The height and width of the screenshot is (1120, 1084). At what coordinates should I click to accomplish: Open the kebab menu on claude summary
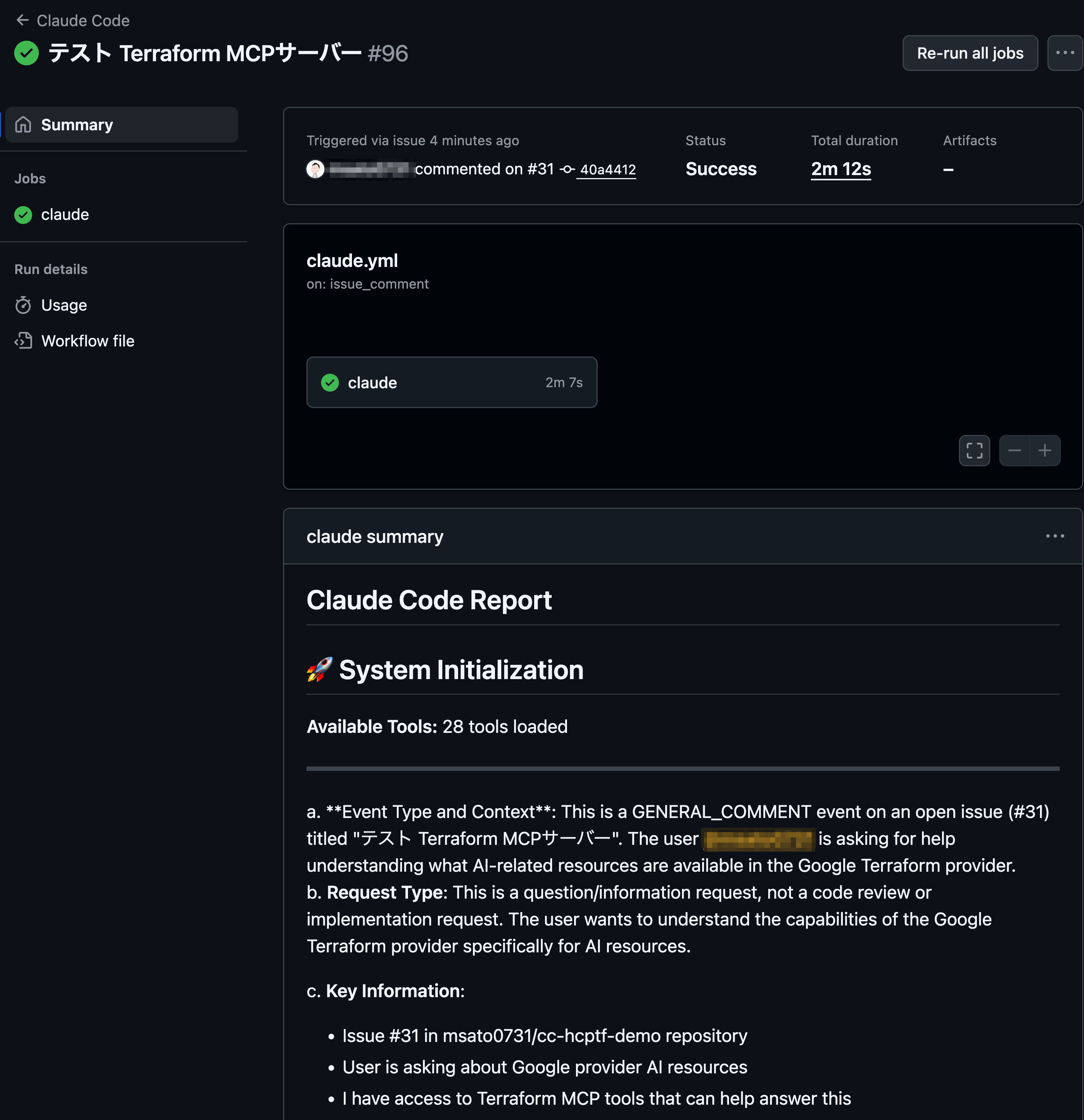point(1055,536)
